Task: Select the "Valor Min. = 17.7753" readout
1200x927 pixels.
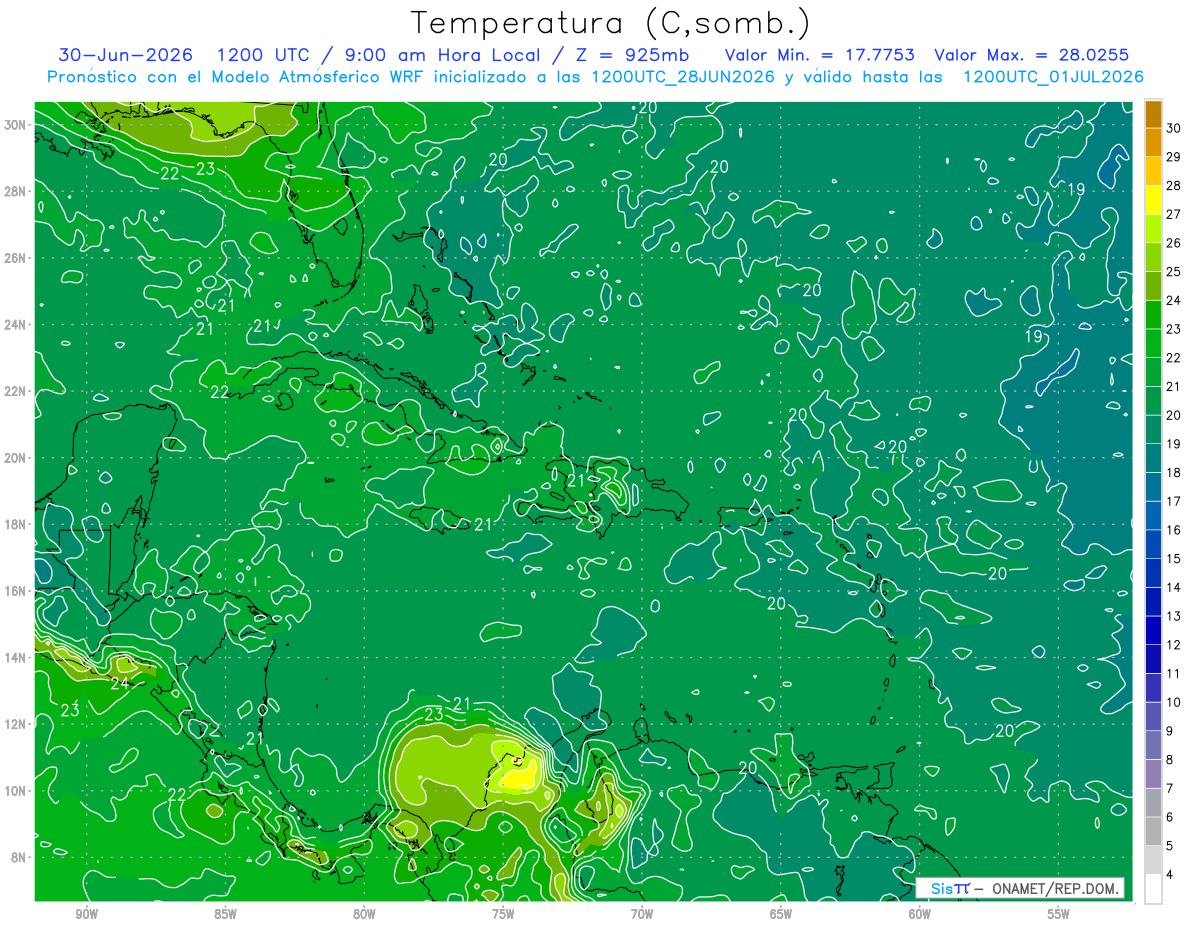Action: click(819, 55)
